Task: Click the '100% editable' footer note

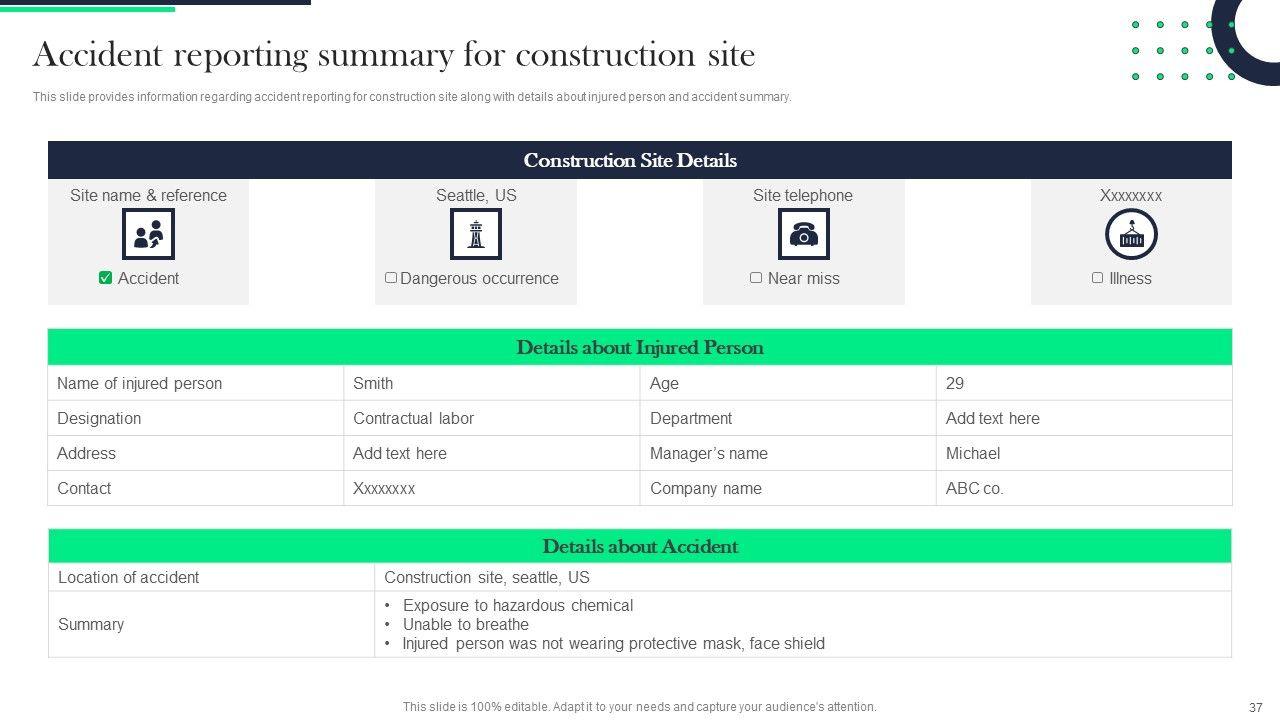Action: pos(640,706)
